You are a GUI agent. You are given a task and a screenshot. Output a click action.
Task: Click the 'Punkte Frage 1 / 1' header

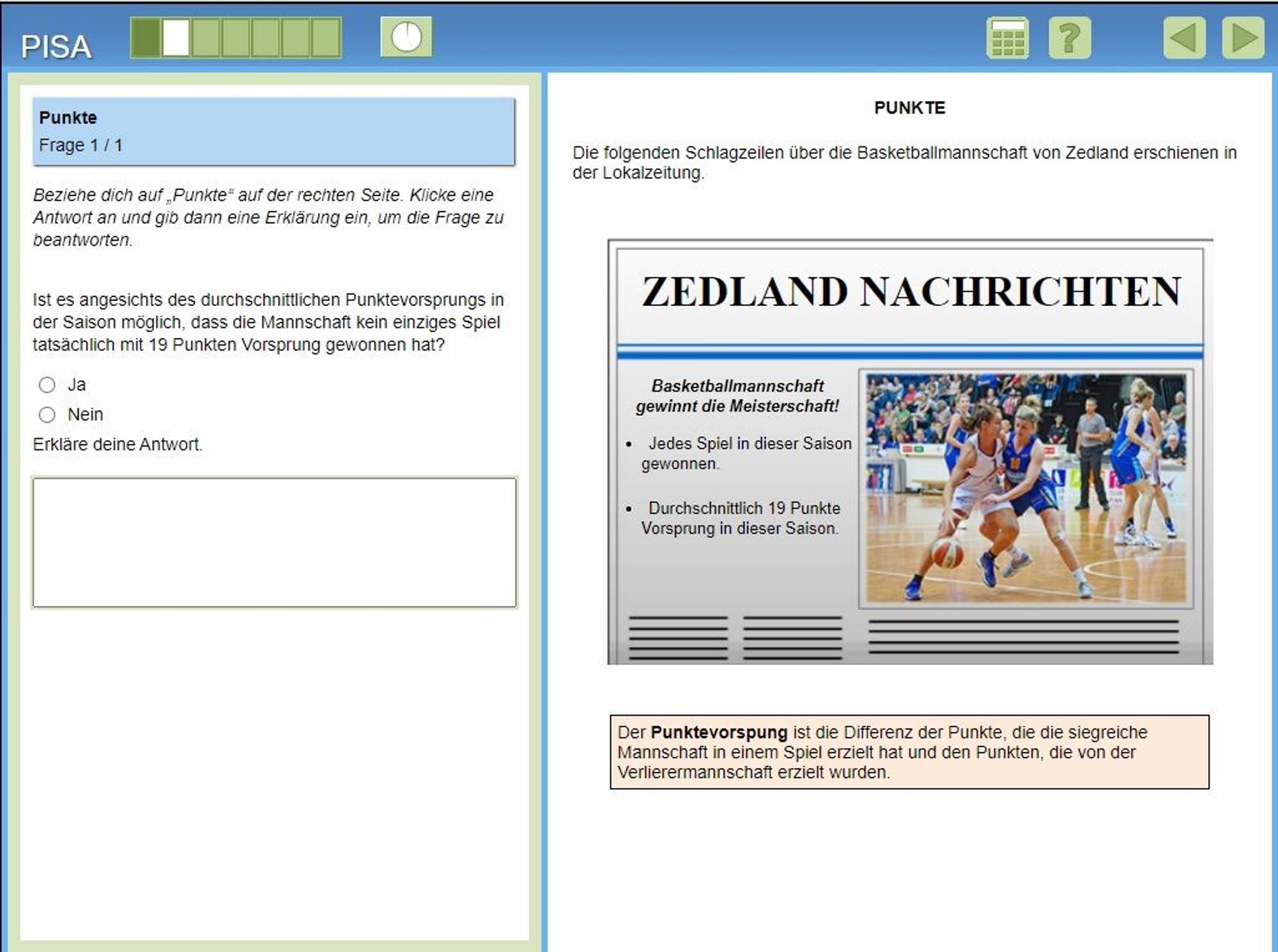pos(273,132)
